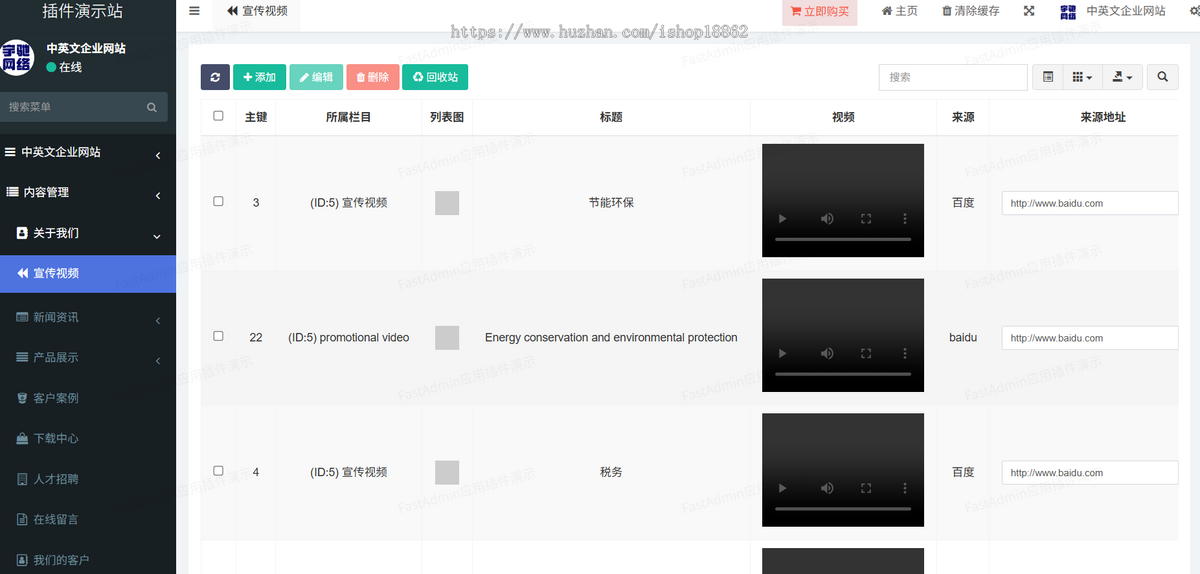Open the columns visibility dropdown
Image resolution: width=1200 pixels, height=574 pixels.
(1082, 77)
